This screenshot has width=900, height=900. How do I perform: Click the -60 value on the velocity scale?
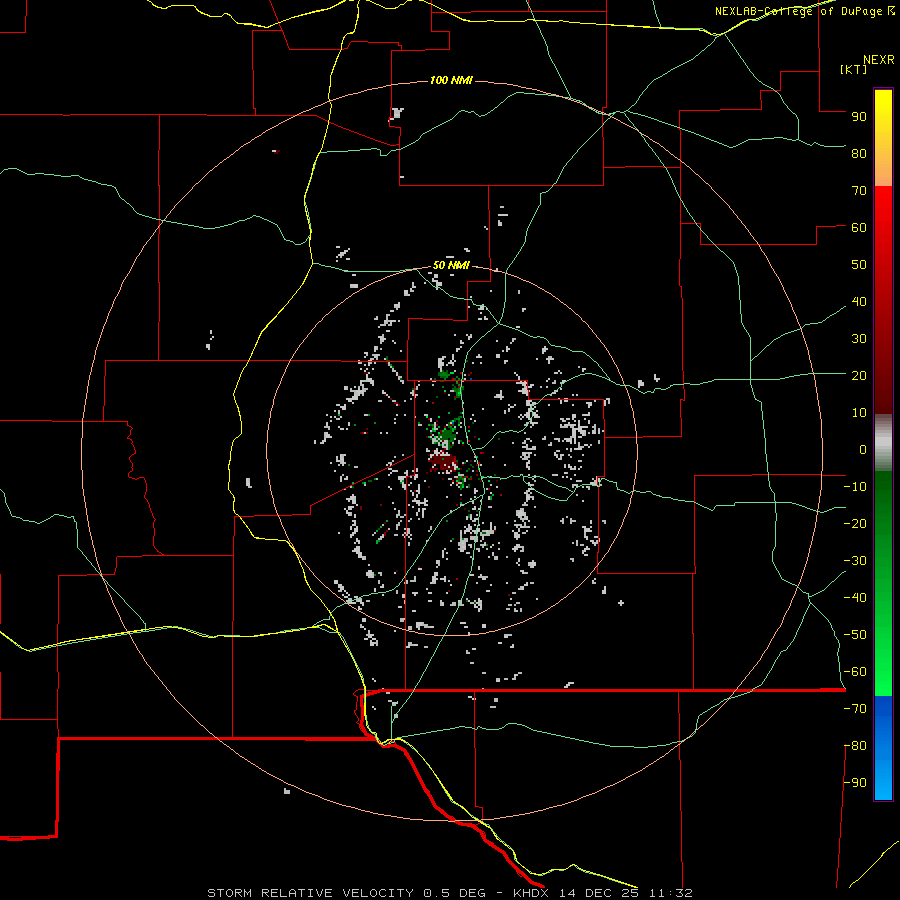(x=855, y=672)
